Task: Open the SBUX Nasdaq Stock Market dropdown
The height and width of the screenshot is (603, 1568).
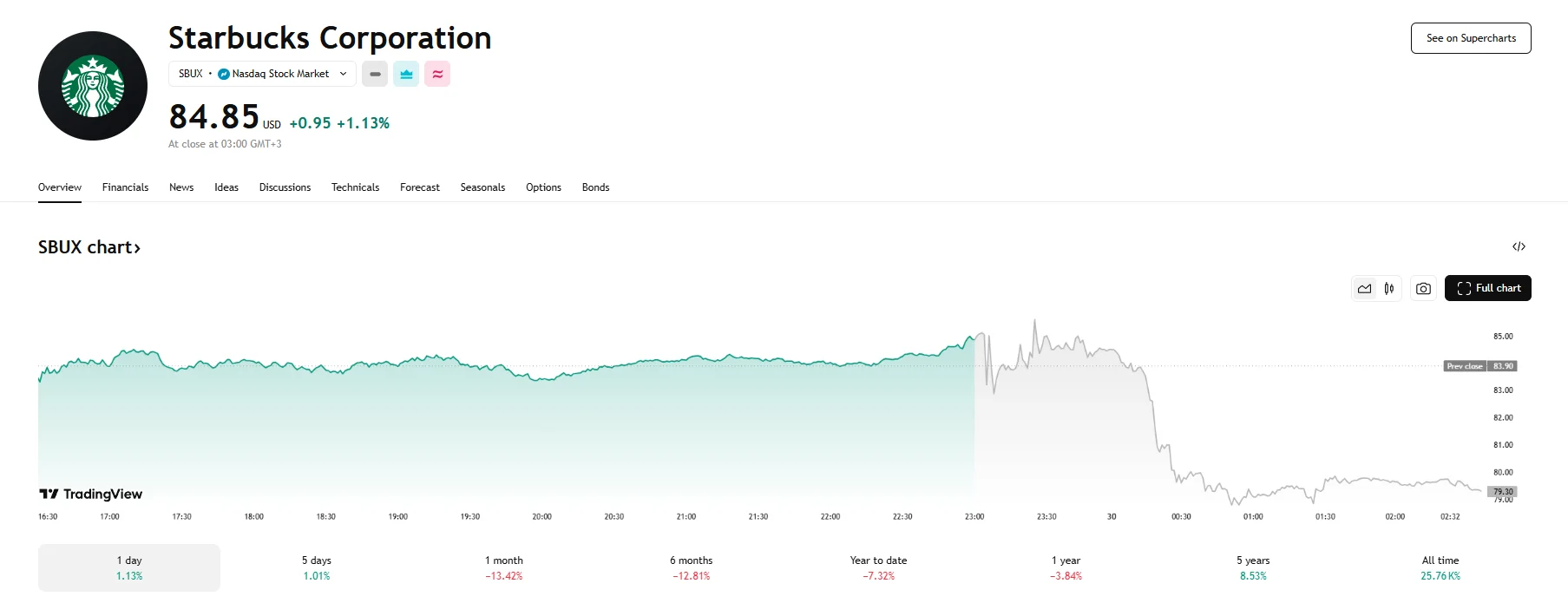Action: tap(262, 74)
